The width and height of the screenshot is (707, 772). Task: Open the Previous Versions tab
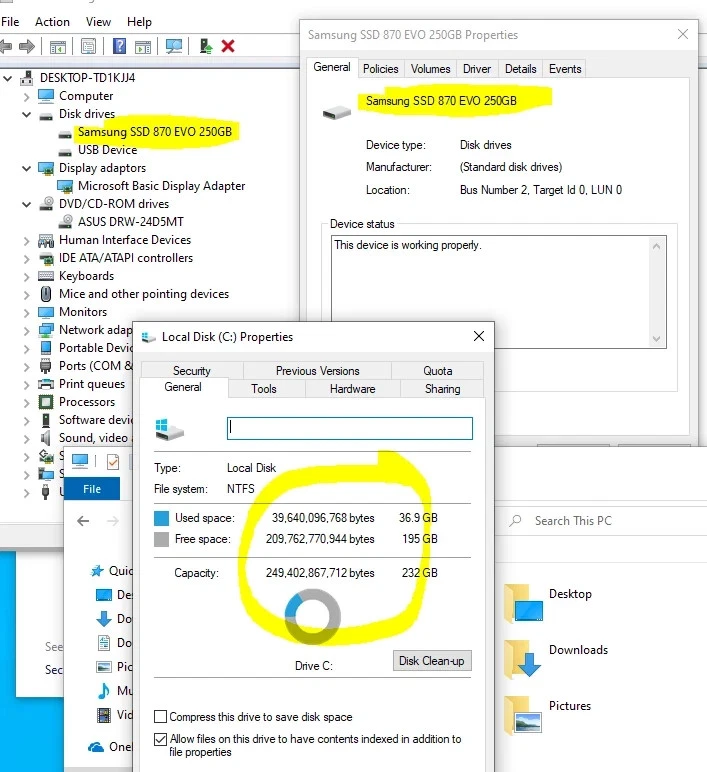pyautogui.click(x=318, y=370)
